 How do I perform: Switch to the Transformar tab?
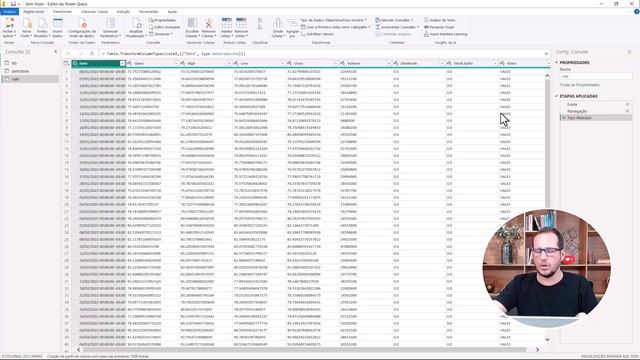[62, 12]
